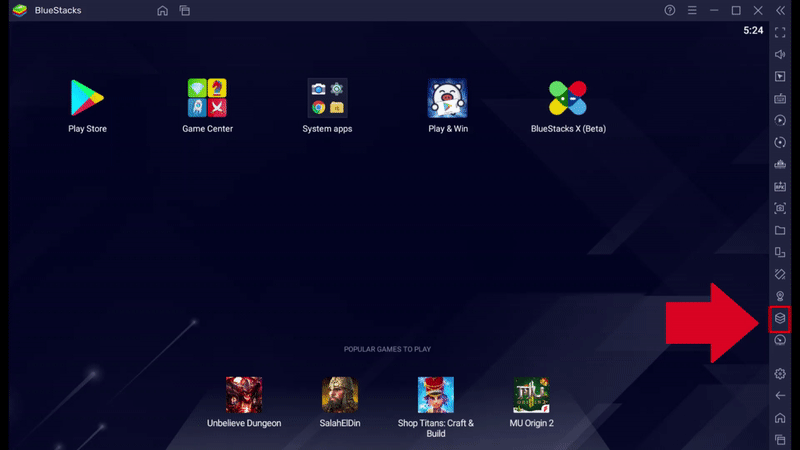
Task: Click the back arrow in sidebar
Action: 780,396
